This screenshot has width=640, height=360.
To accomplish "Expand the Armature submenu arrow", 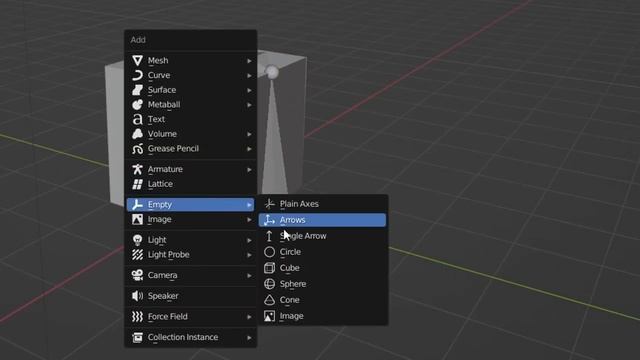I will (249, 169).
